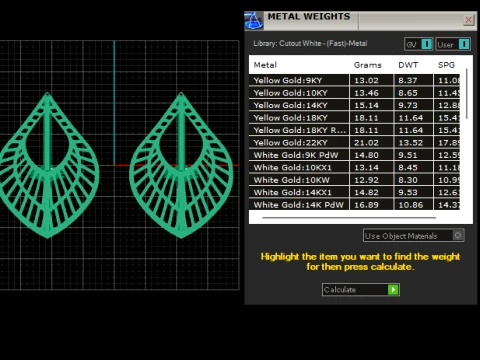
Task: Select the Yellow Gold:9KY row
Action: tap(354, 80)
